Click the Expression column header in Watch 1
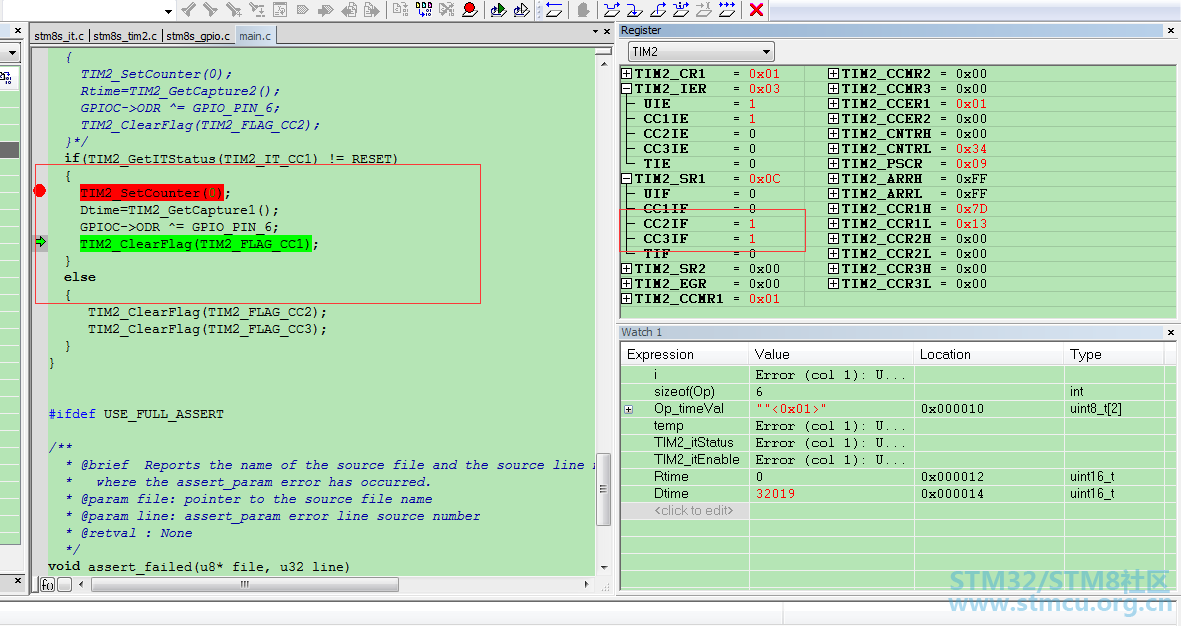 tap(685, 354)
